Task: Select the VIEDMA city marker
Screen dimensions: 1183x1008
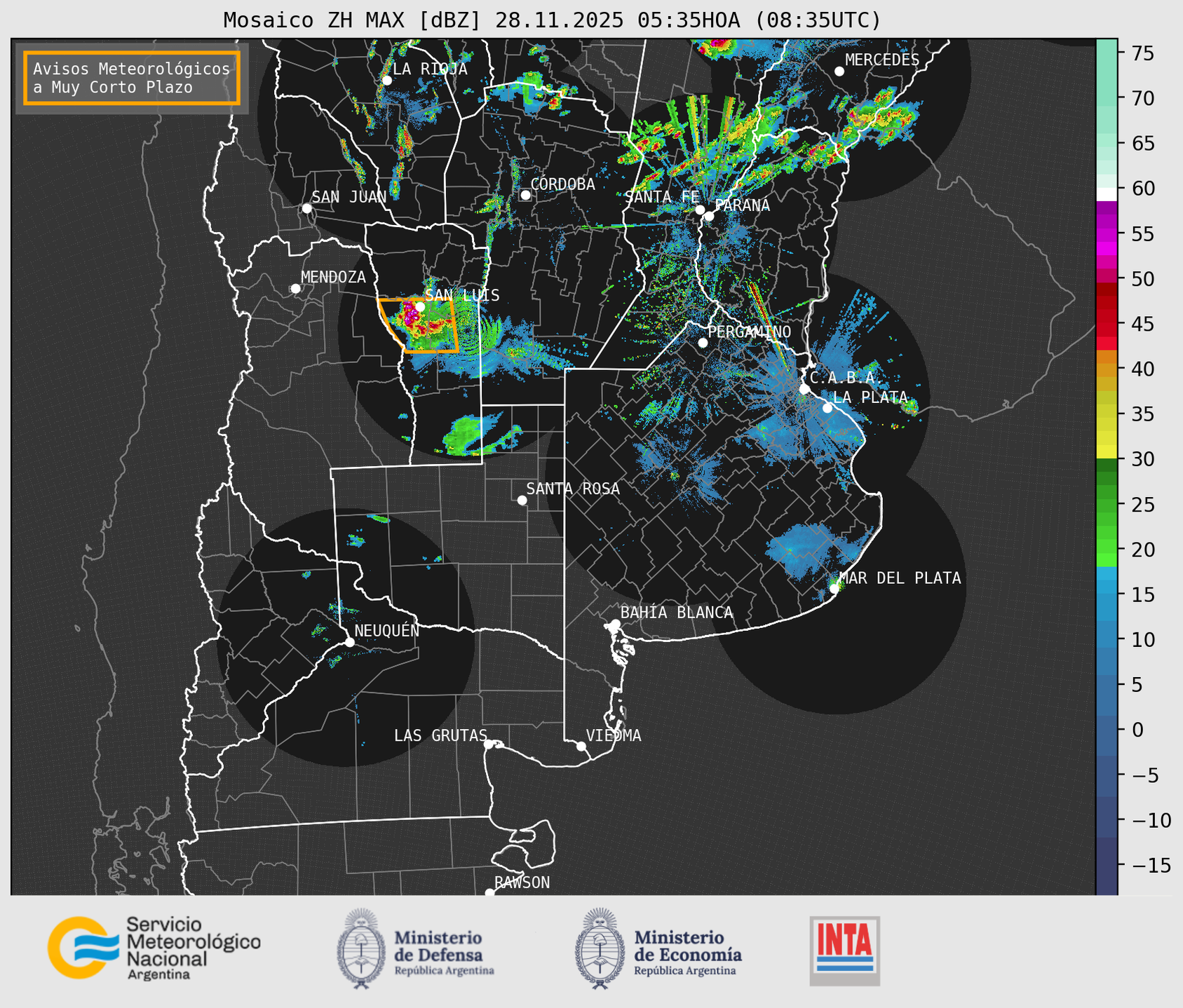Action: (x=581, y=746)
